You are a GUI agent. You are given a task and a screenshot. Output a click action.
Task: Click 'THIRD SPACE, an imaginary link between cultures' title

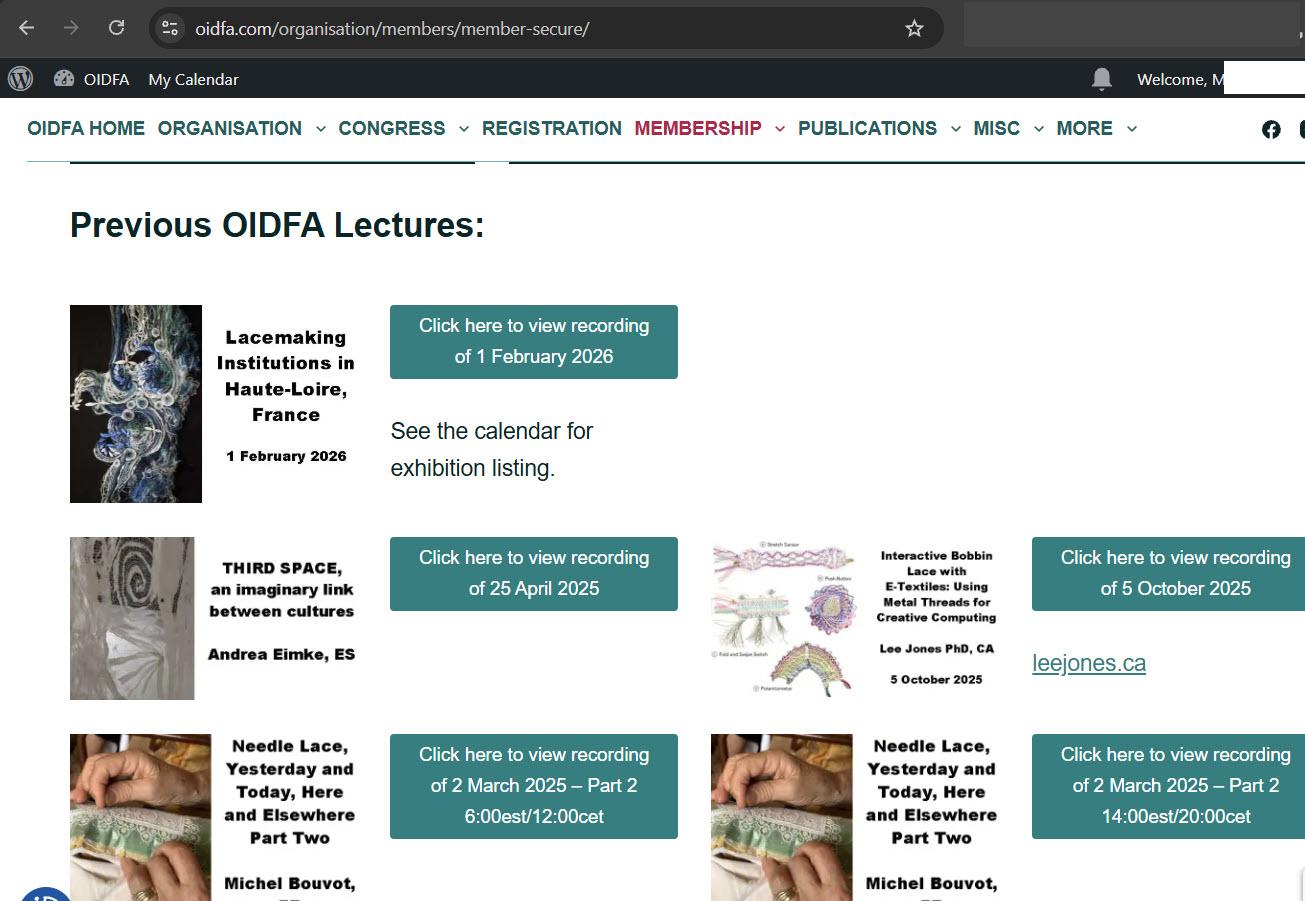point(282,589)
